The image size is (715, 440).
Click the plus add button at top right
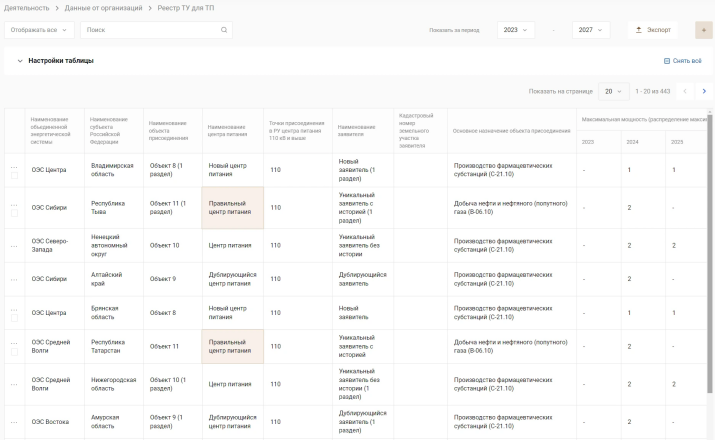[702, 30]
